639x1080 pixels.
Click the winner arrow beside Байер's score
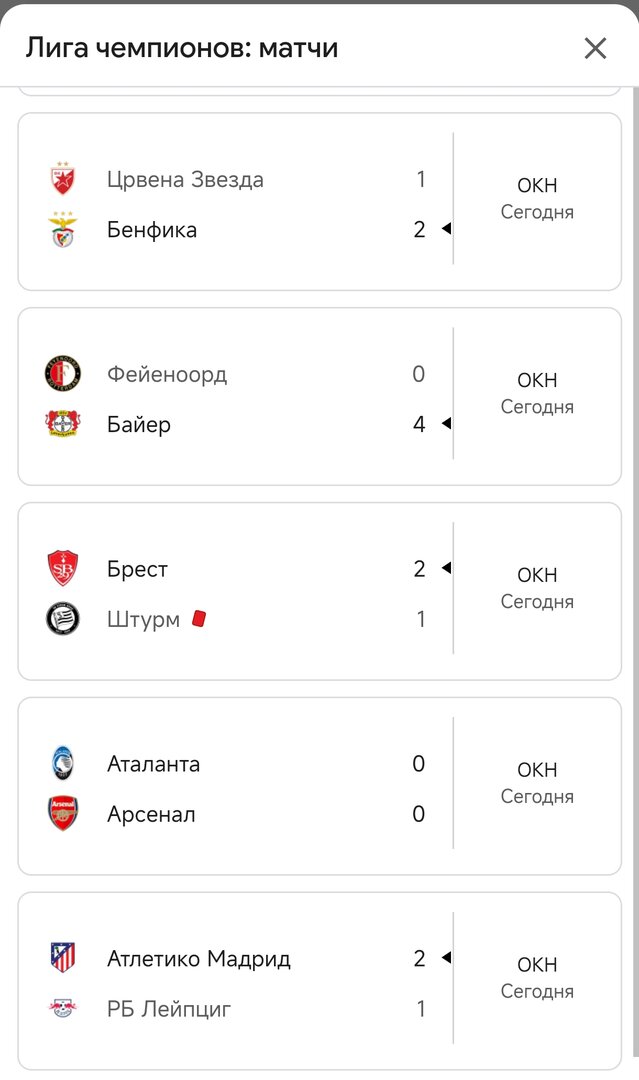pyautogui.click(x=446, y=424)
